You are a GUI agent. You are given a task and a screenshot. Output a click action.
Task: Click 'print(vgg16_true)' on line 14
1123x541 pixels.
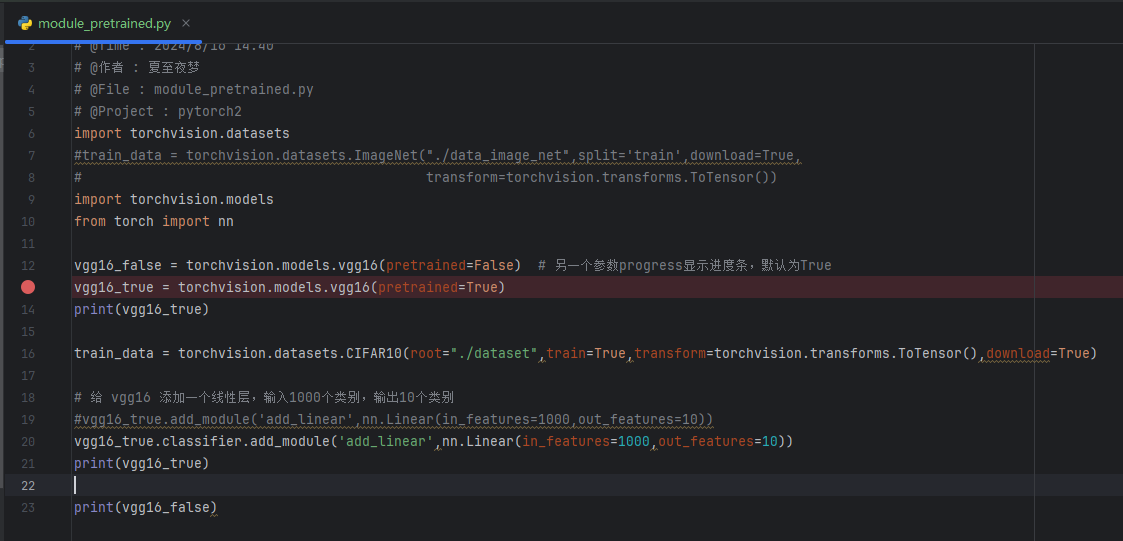[x=142, y=310]
